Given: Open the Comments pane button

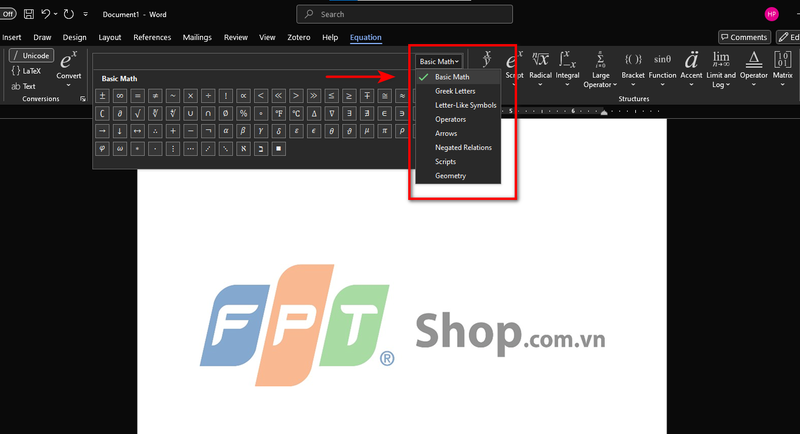Looking at the screenshot, I should pos(744,37).
